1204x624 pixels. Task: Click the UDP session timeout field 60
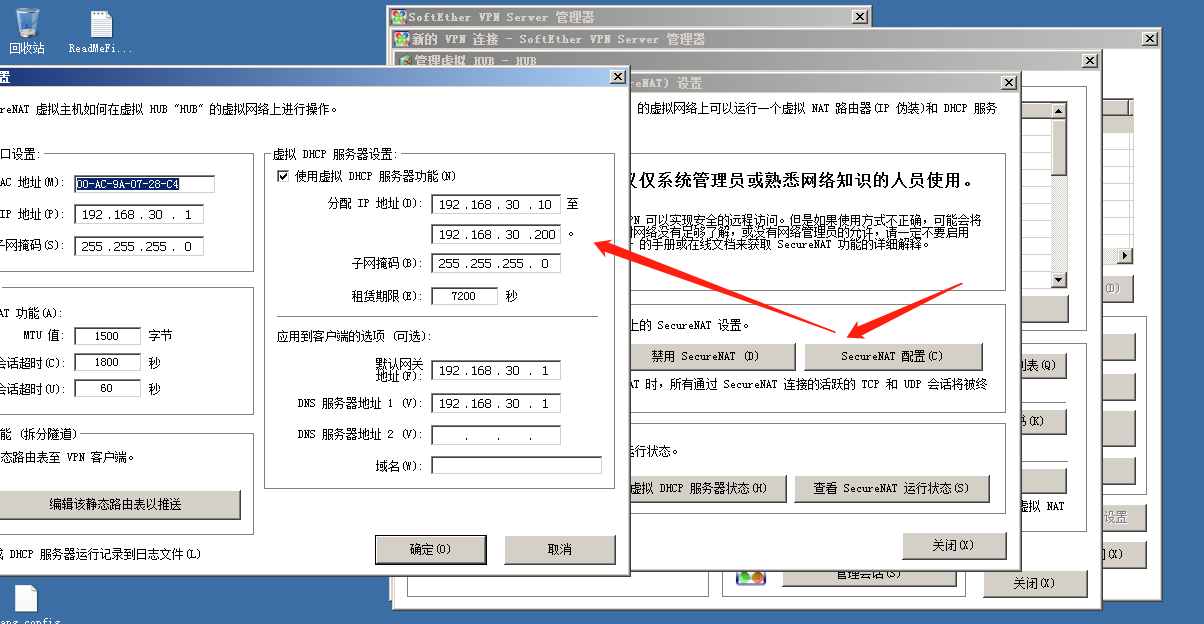[x=107, y=389]
